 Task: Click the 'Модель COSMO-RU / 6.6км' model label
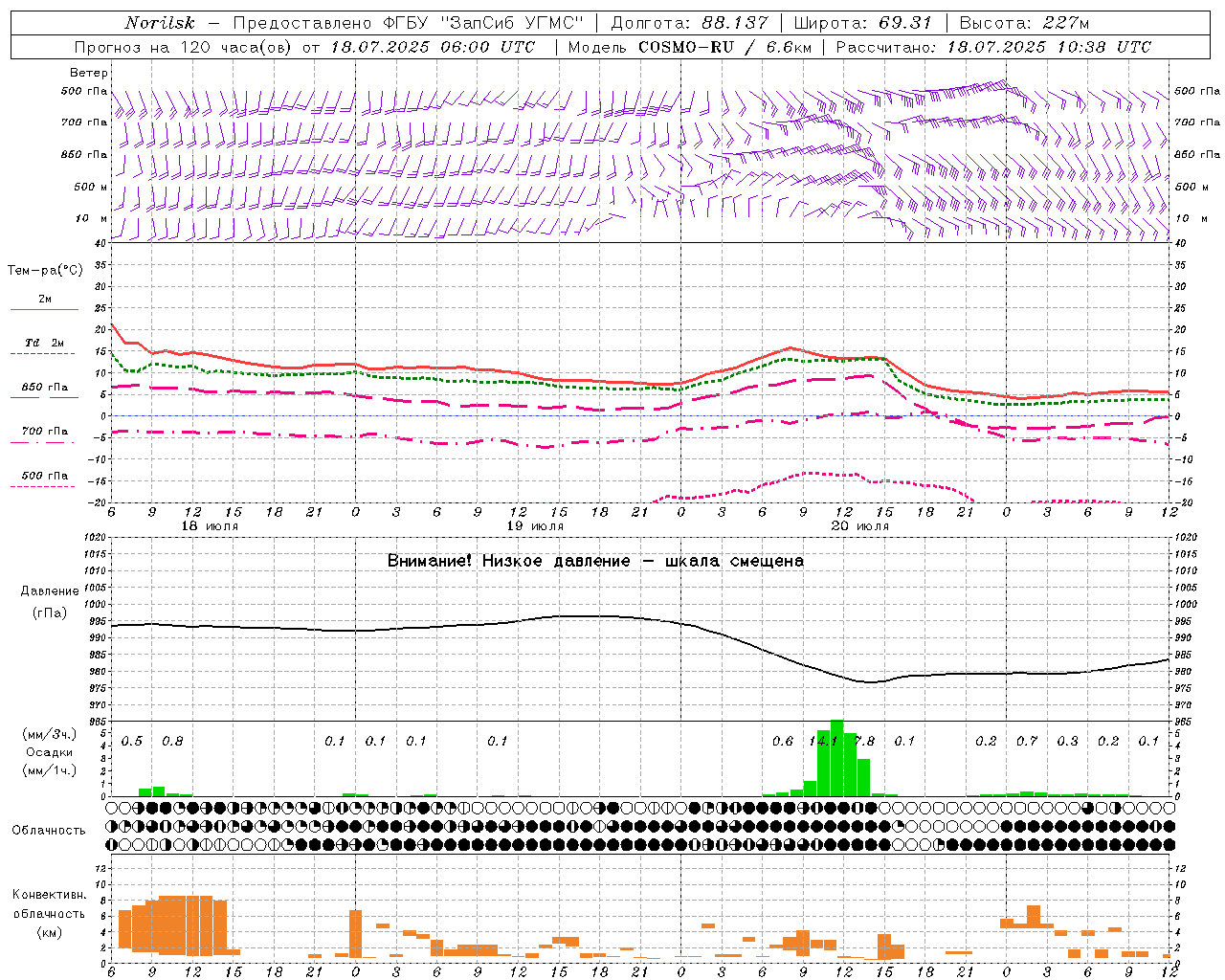click(x=690, y=47)
